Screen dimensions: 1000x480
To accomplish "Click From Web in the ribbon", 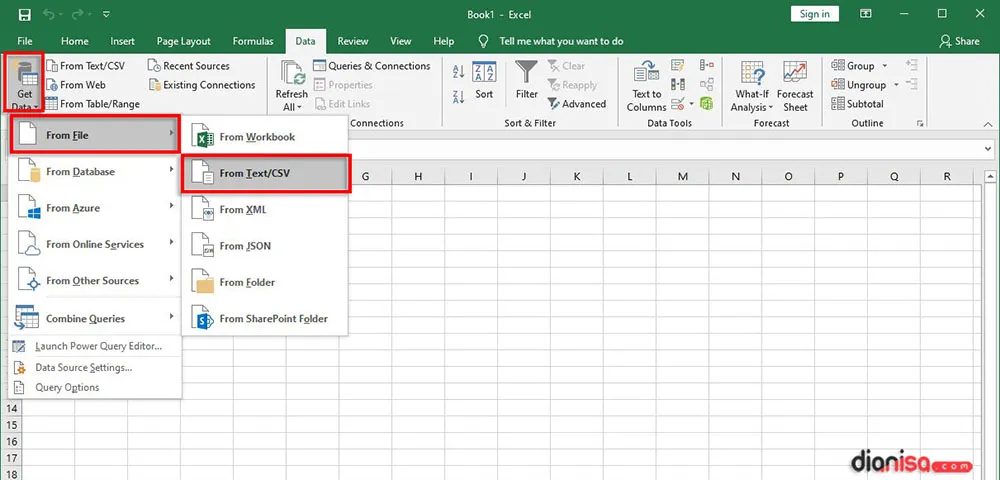I will click(77, 85).
